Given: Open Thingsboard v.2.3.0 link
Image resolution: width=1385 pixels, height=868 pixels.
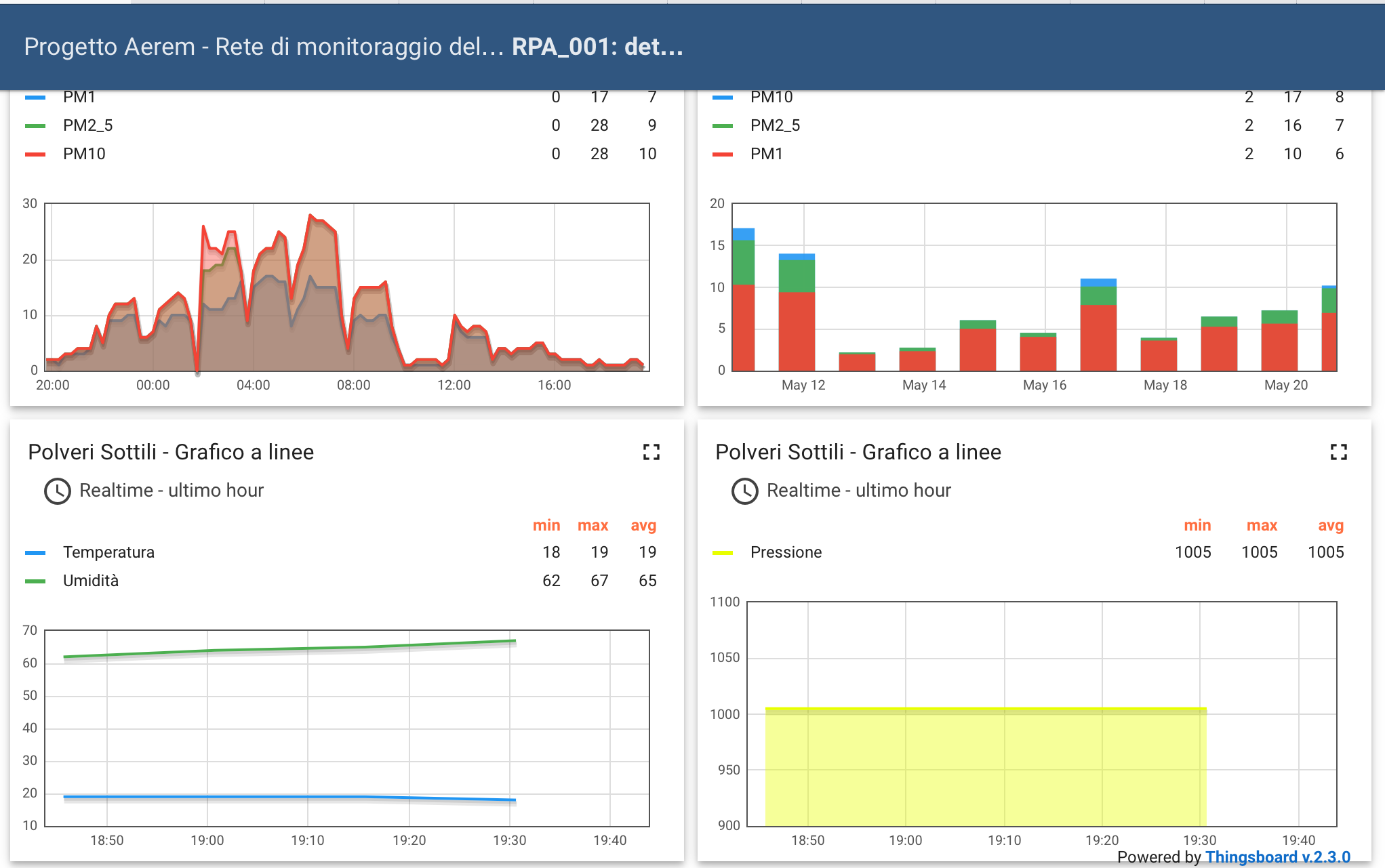Looking at the screenshot, I should tap(1277, 857).
